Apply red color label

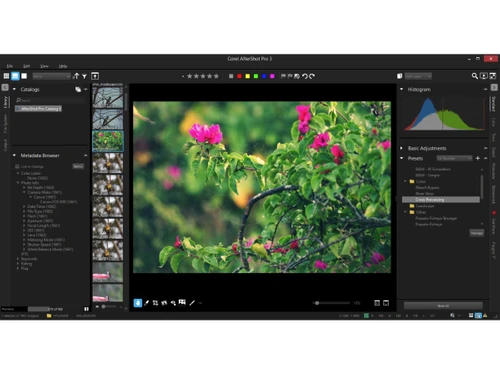239,76
